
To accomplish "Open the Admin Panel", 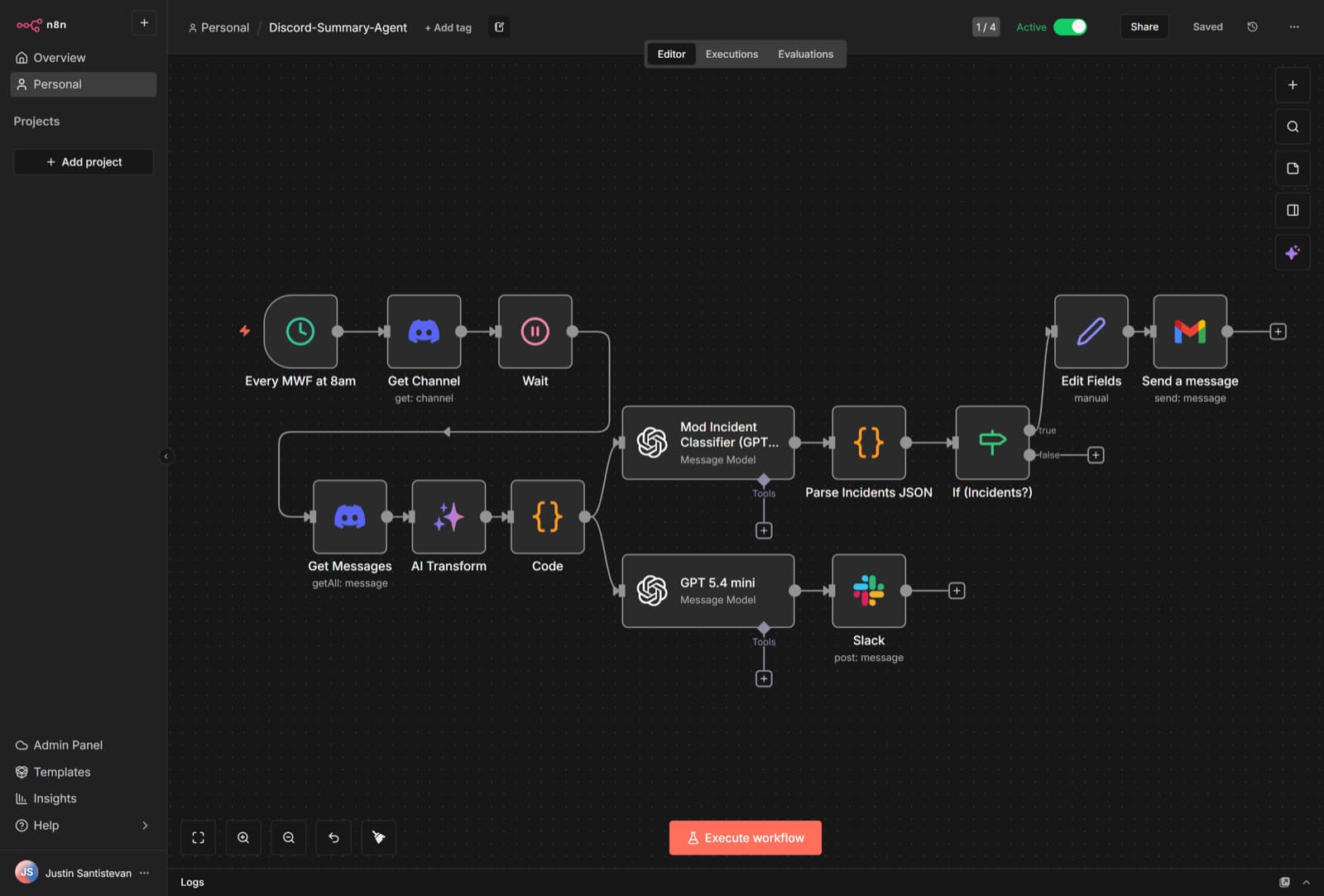I will pyautogui.click(x=83, y=745).
